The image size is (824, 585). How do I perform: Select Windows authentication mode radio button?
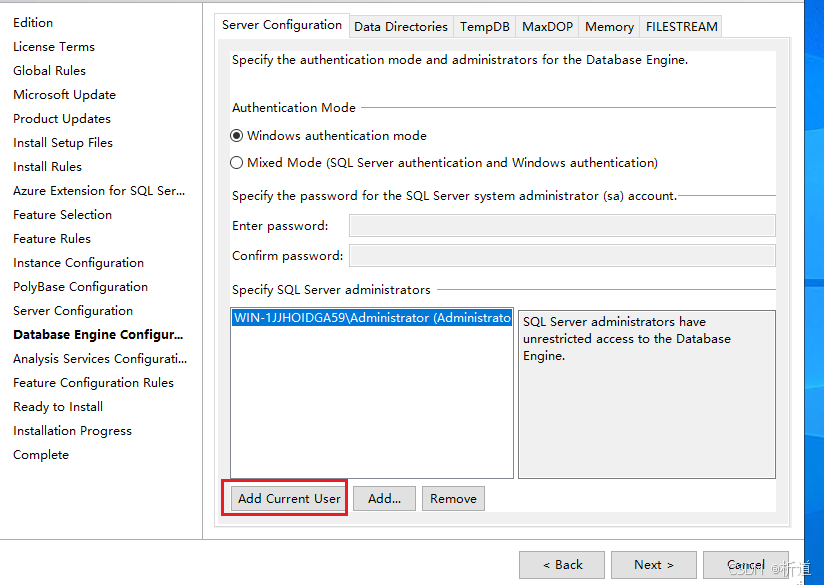(x=237, y=136)
